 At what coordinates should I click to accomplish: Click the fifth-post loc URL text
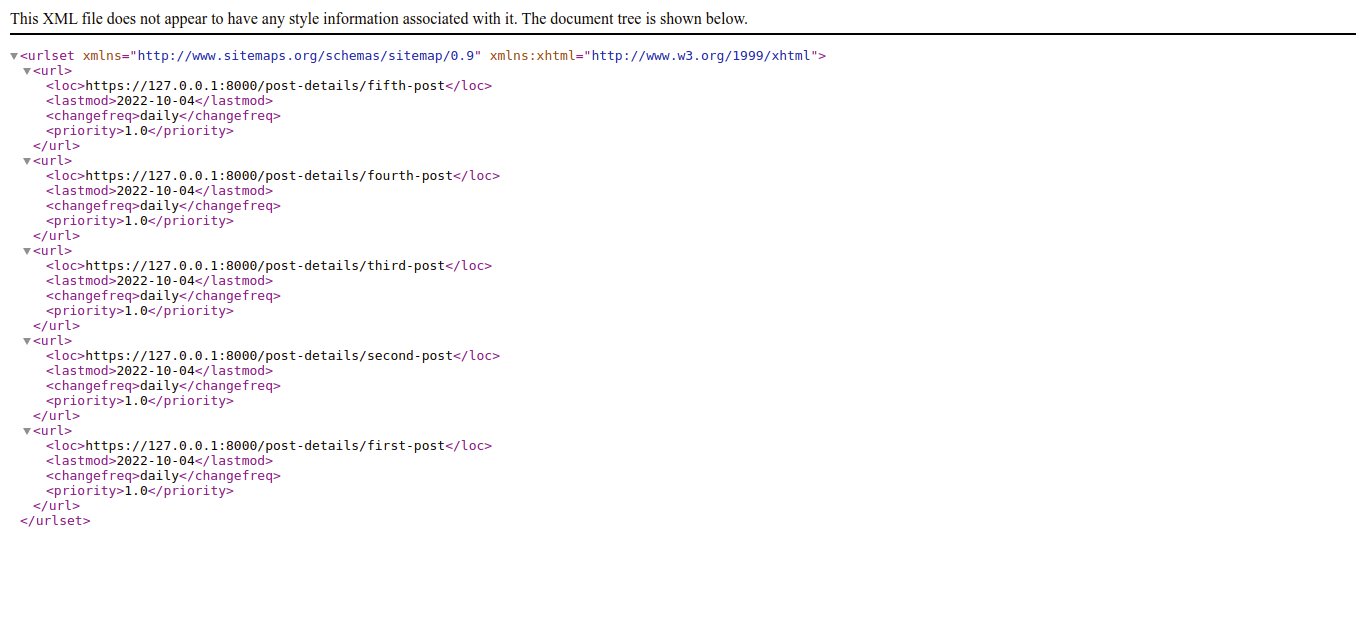click(264, 86)
